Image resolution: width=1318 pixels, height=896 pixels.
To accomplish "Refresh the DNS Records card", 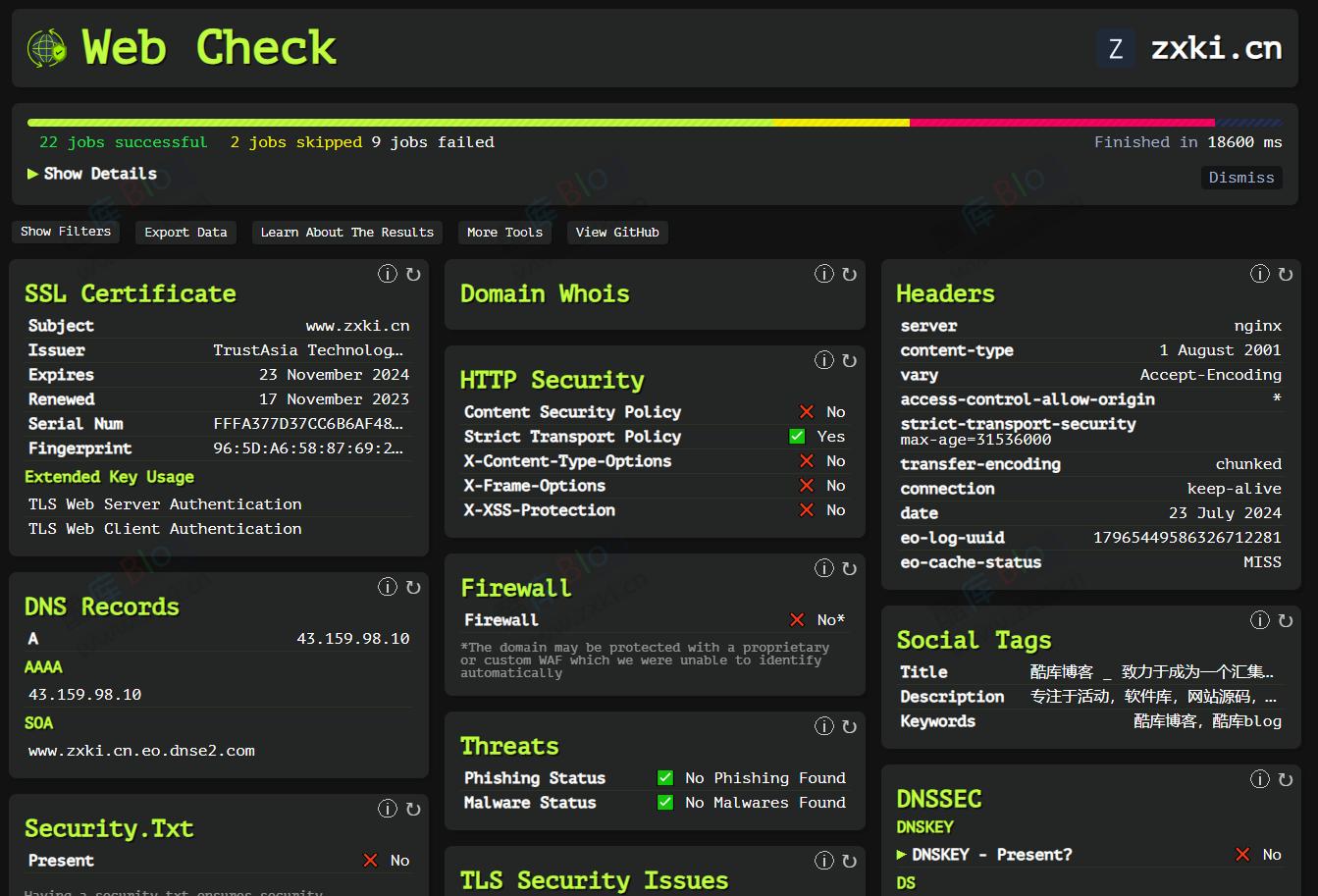I will click(x=412, y=586).
